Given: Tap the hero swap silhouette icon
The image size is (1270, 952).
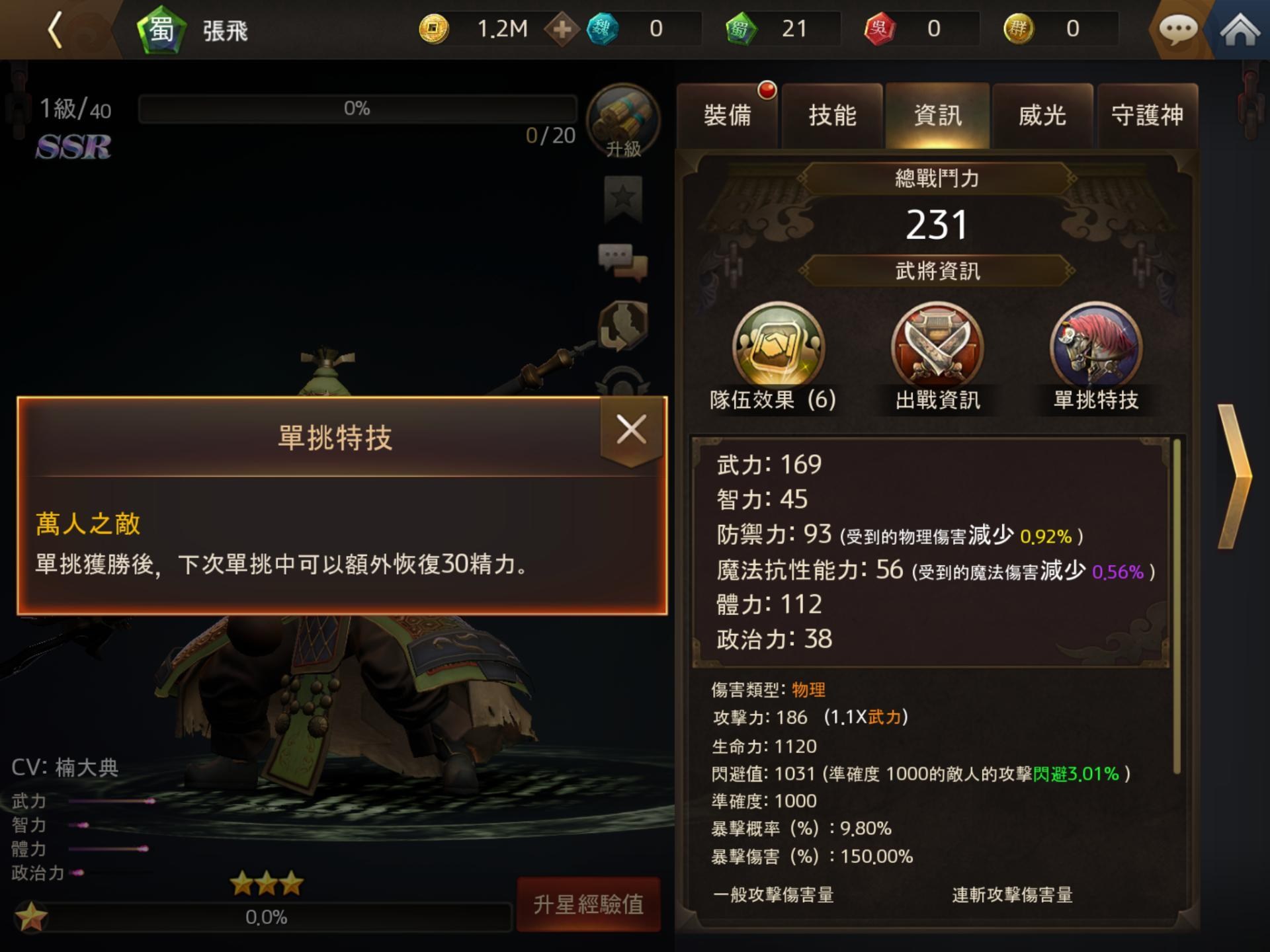Looking at the screenshot, I should point(623,325).
